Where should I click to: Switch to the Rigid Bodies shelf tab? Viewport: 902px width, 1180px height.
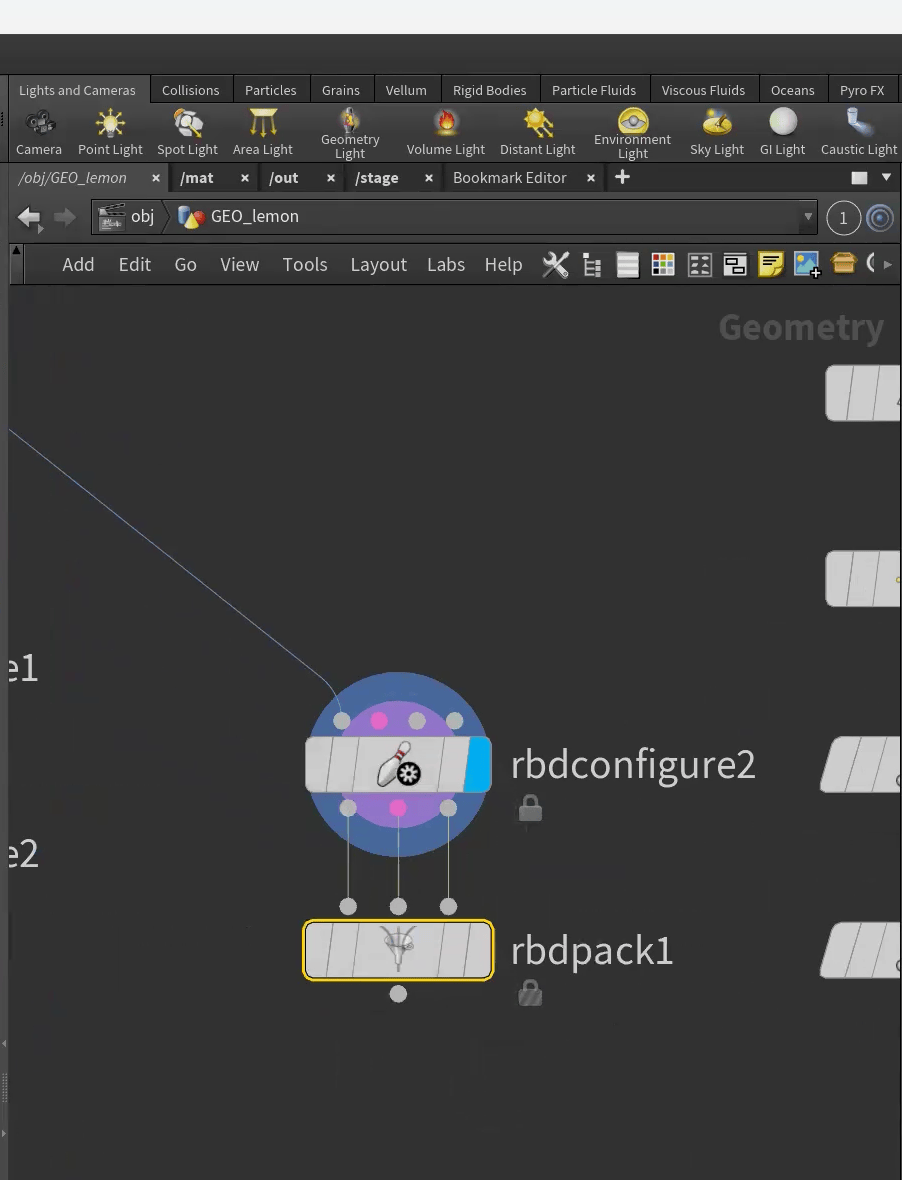[x=489, y=90]
